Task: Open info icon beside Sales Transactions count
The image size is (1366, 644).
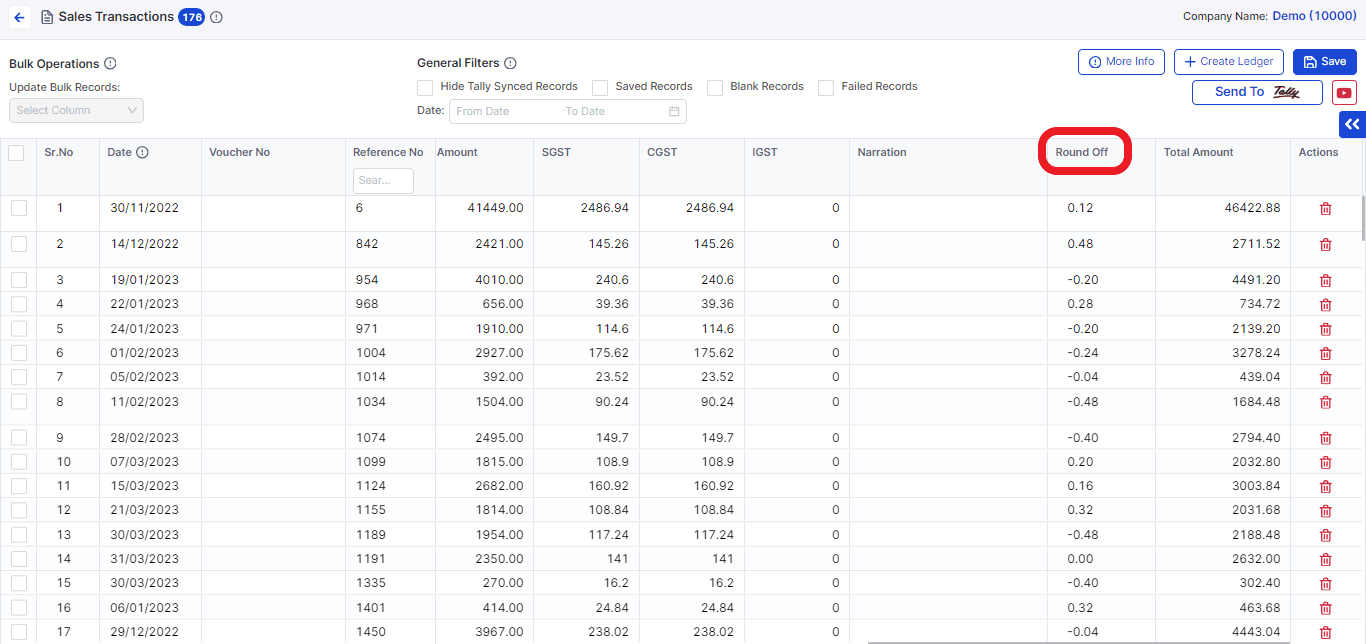Action: [217, 17]
